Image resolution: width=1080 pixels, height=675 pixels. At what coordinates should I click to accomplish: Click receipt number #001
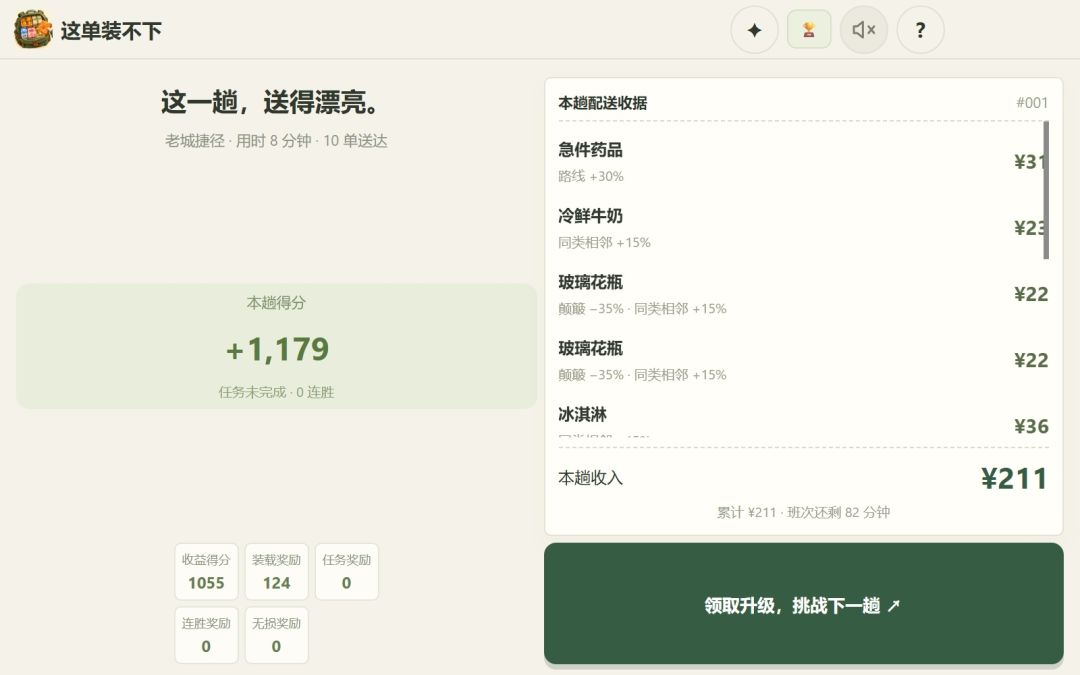coord(1032,103)
